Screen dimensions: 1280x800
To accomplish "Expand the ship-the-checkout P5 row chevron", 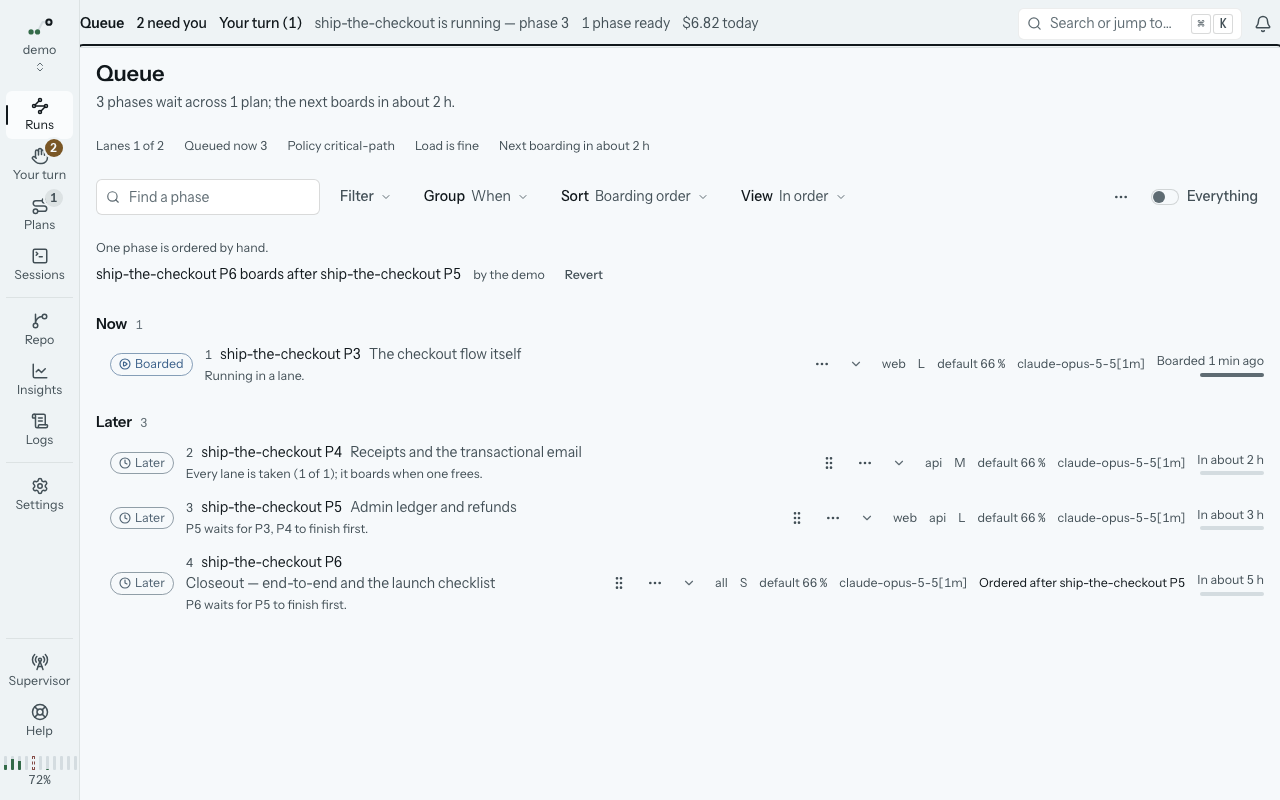I will 867,518.
